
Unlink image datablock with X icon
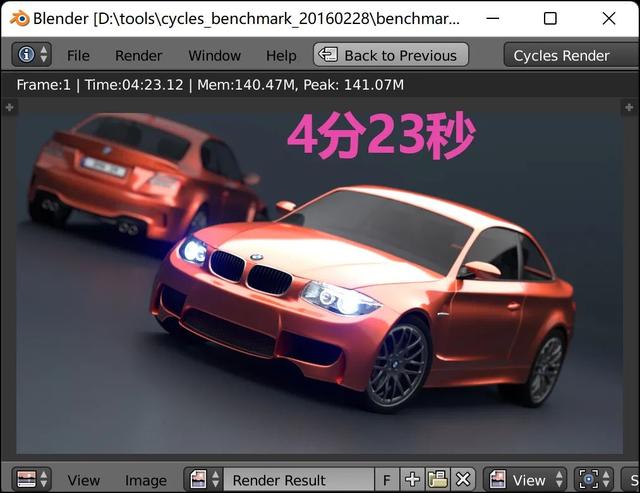pyautogui.click(x=463, y=480)
